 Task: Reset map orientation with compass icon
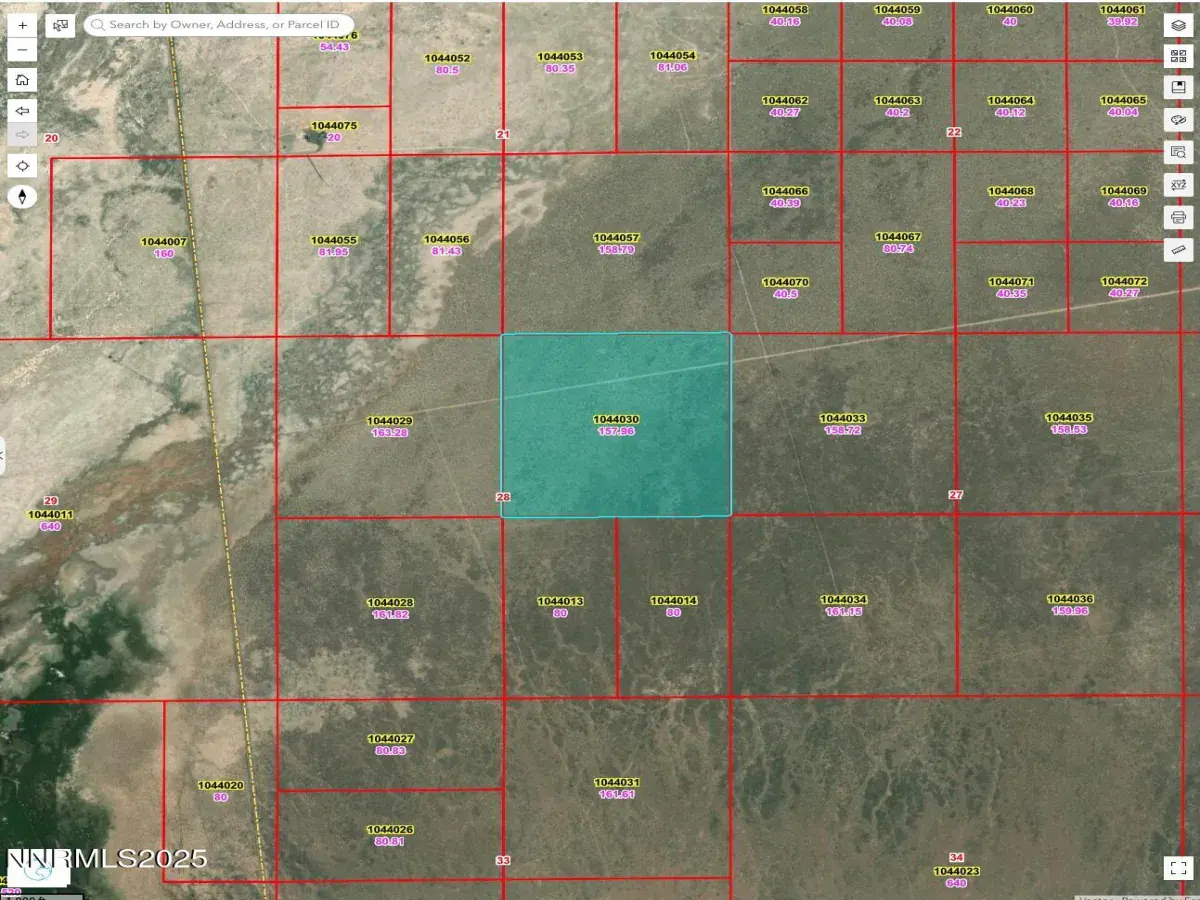22,196
